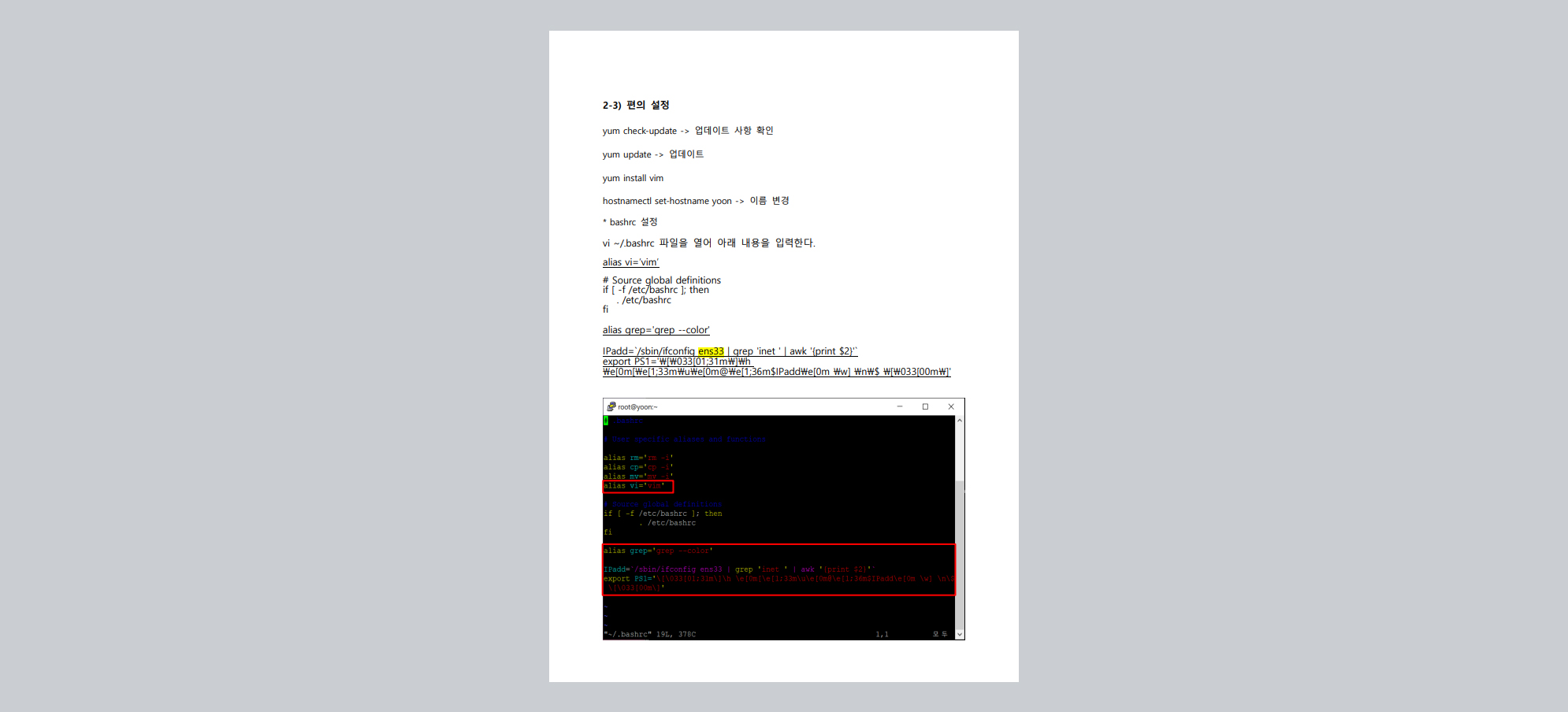Screen dimensions: 1568x712
Task: Click the 'vi ~/.bashrc 파일을 열어' sentence
Action: pos(709,243)
